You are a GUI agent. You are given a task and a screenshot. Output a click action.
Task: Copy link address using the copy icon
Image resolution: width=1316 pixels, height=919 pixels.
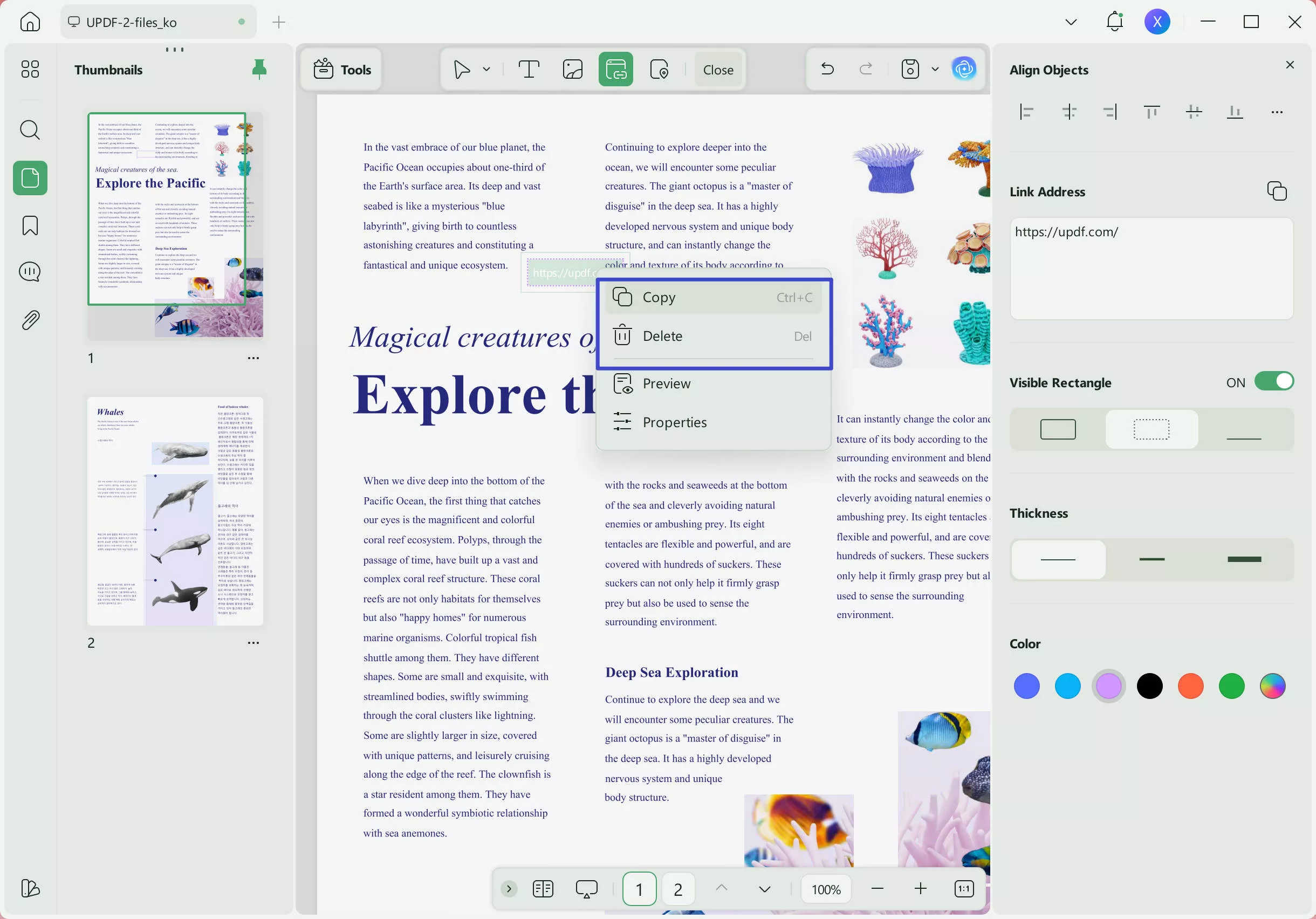pos(1277,191)
